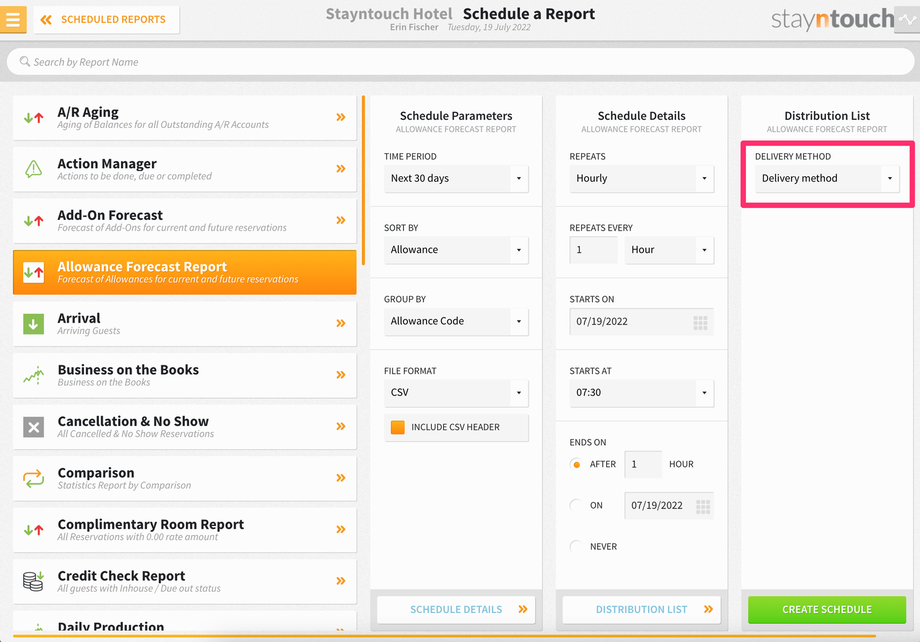Select the A/R Aging report
Viewport: 920px width, 642px height.
[184, 117]
